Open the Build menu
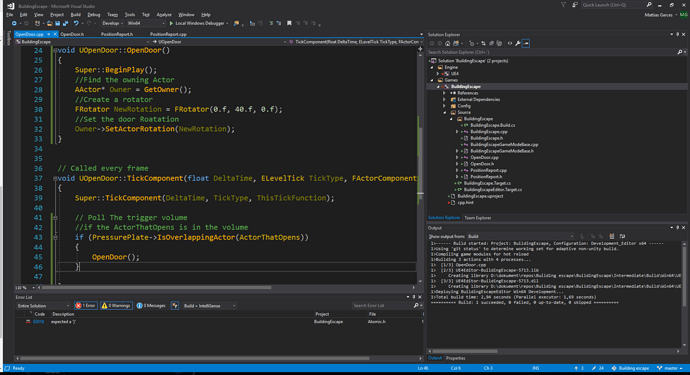This screenshot has width=690, height=375. [76, 15]
